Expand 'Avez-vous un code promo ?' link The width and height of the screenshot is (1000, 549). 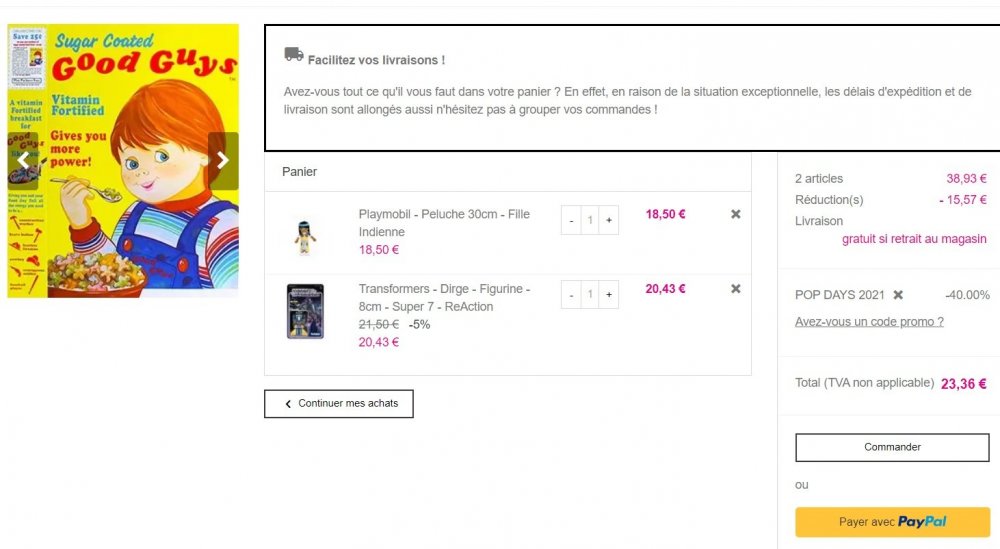(869, 322)
